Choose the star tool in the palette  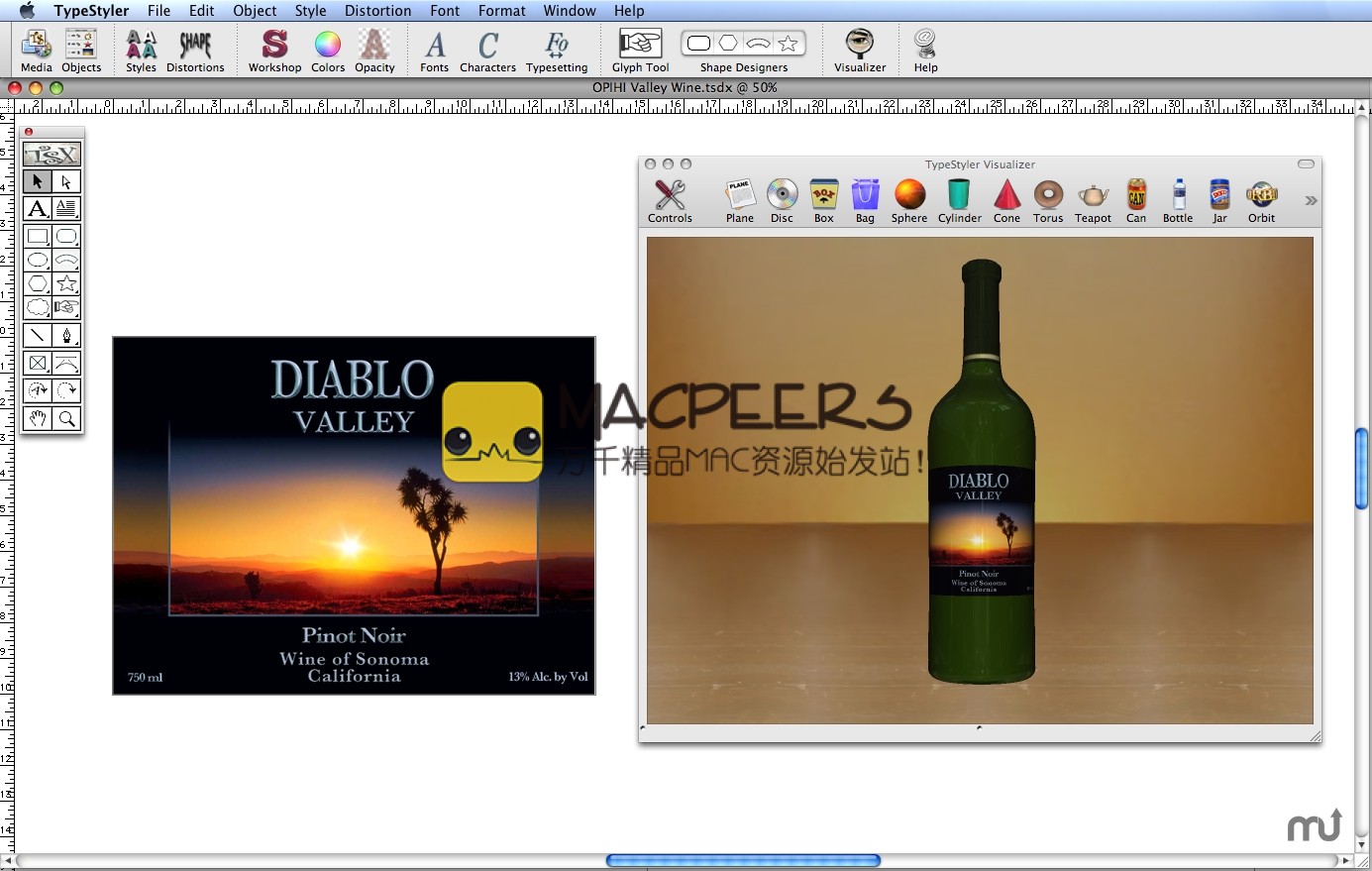[x=66, y=283]
